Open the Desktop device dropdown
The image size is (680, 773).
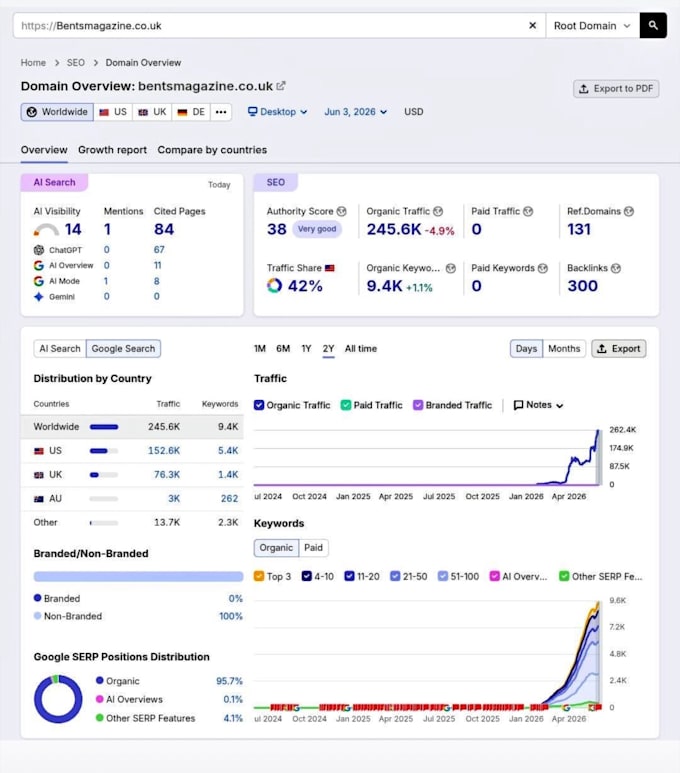(x=278, y=112)
